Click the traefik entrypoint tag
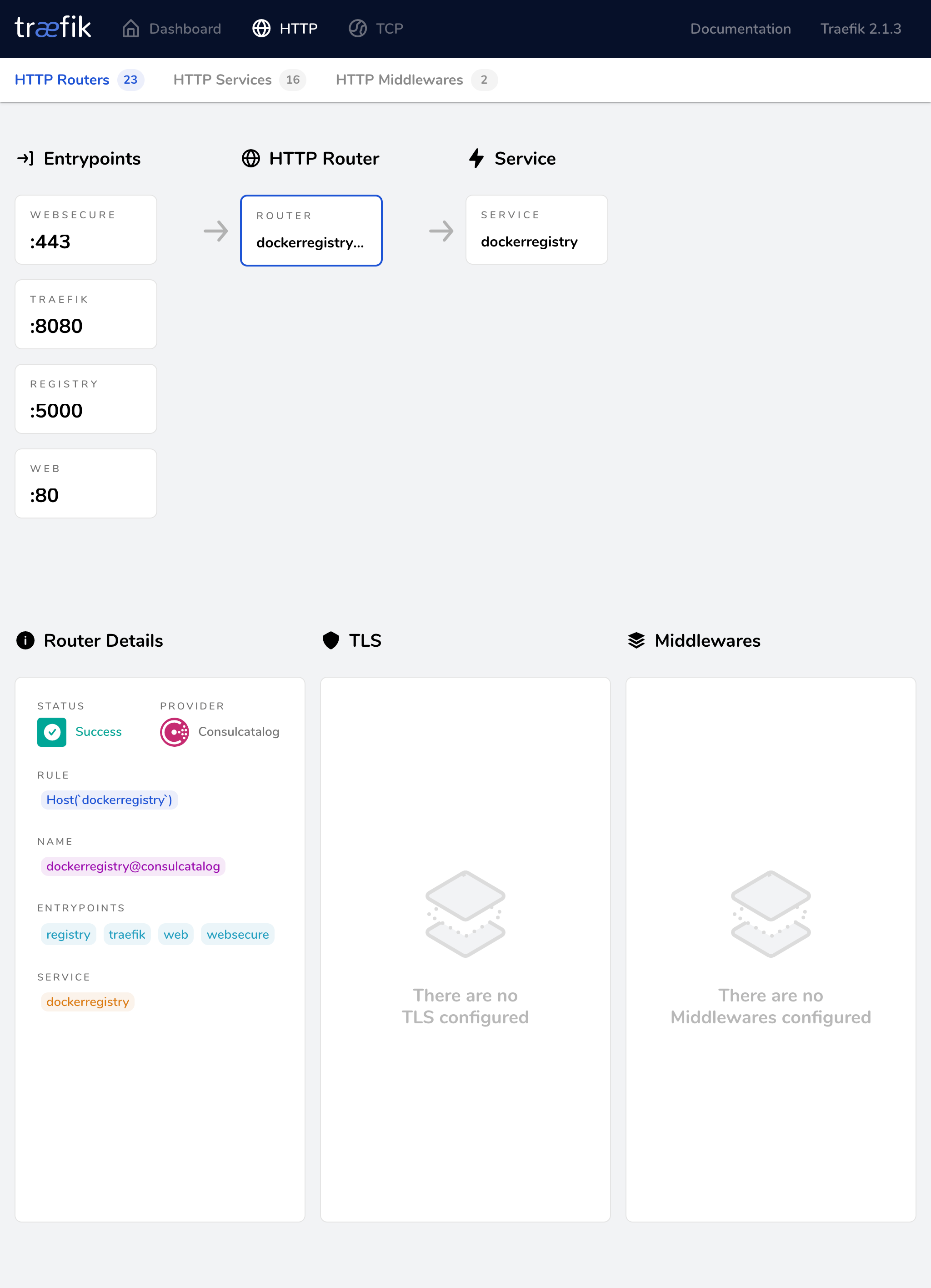931x1288 pixels. pos(126,934)
